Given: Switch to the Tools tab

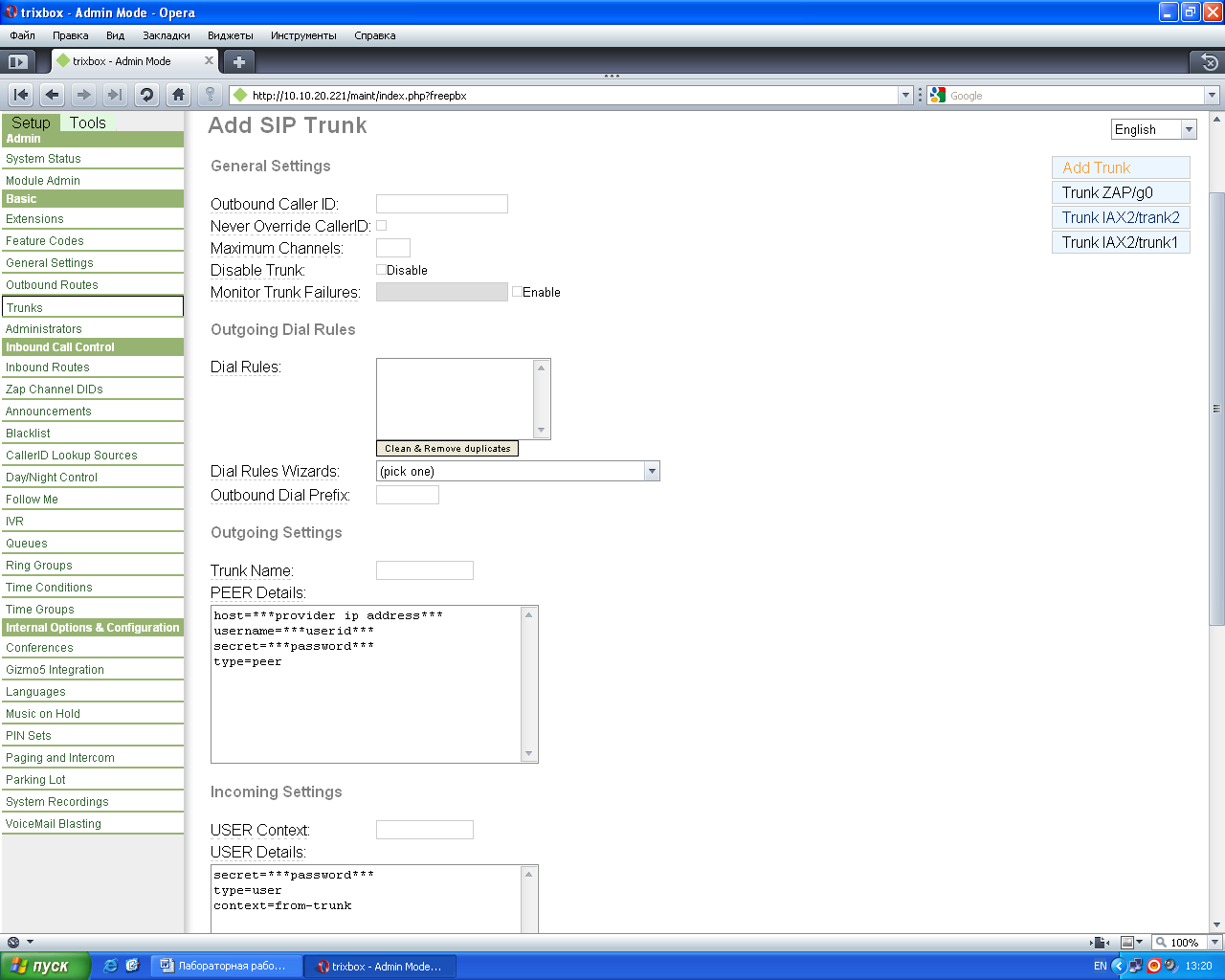Looking at the screenshot, I should click(x=88, y=122).
